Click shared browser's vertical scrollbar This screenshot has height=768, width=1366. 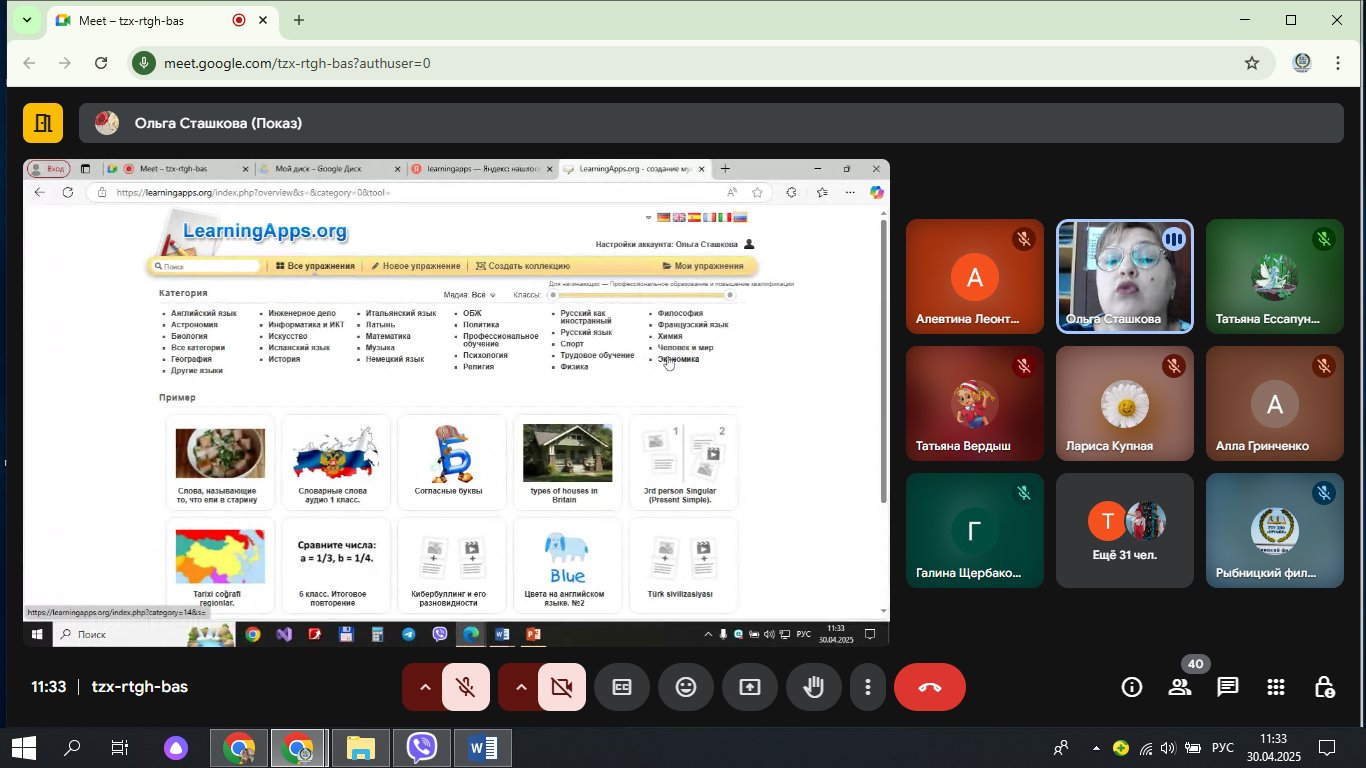(x=883, y=360)
